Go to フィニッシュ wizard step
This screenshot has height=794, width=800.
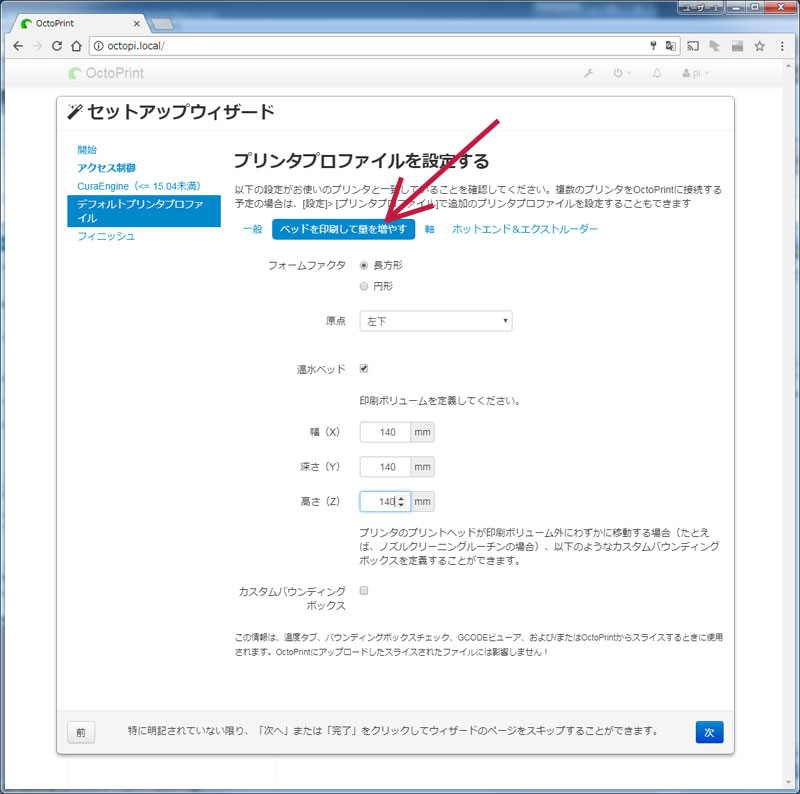[x=106, y=236]
